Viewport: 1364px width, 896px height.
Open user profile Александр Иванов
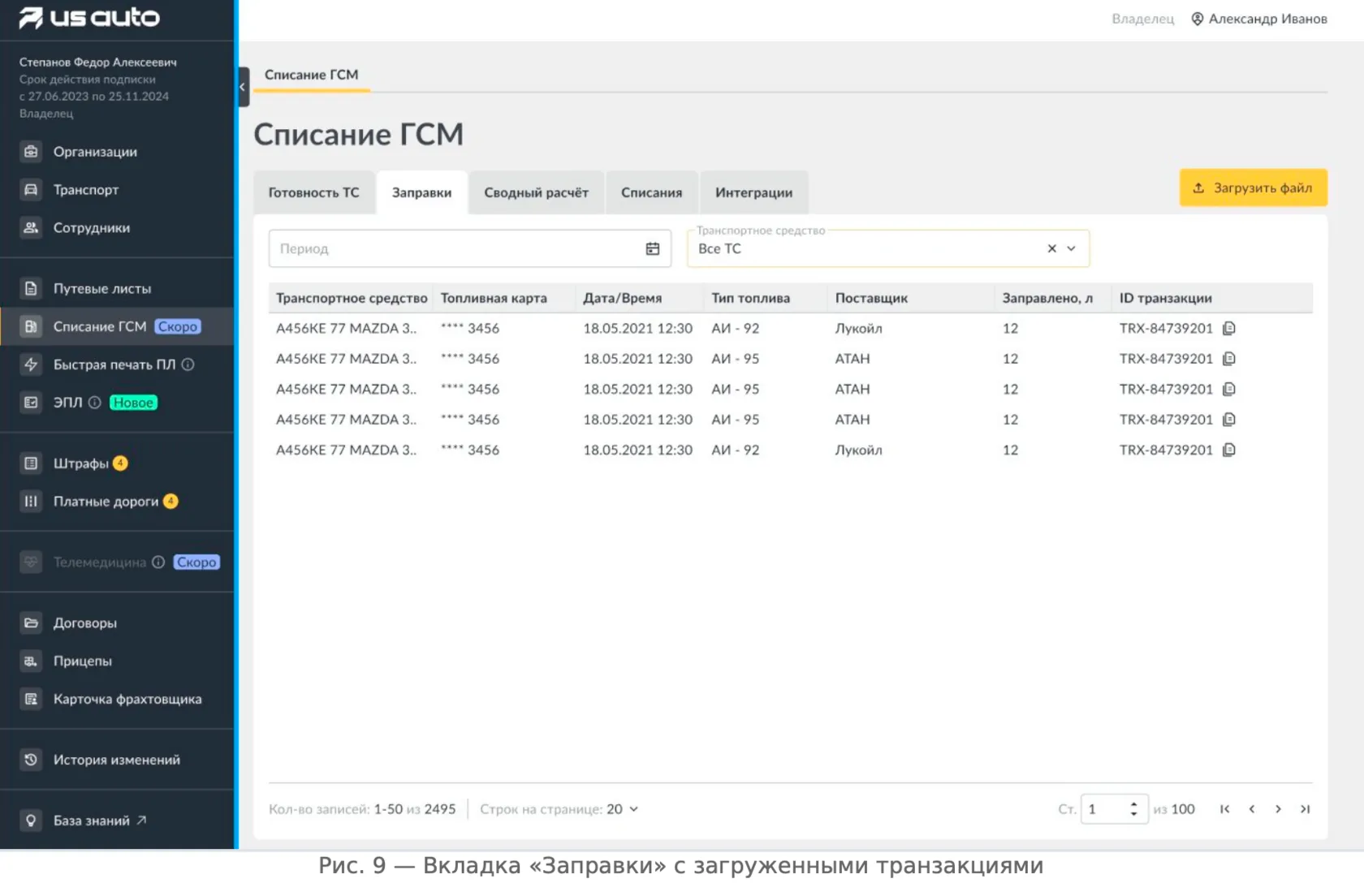tap(1259, 19)
